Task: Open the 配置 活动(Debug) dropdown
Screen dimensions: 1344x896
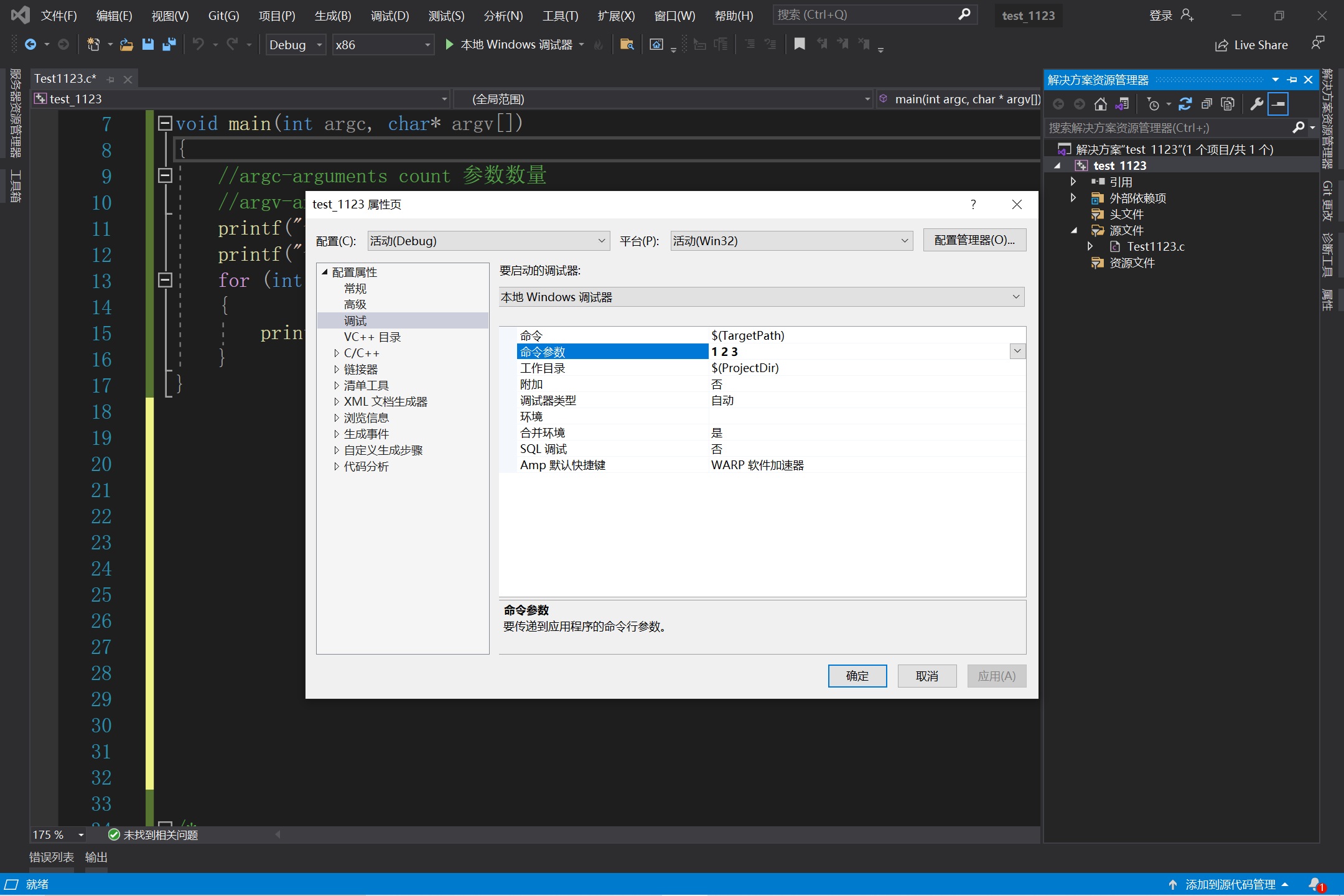Action: click(x=488, y=241)
